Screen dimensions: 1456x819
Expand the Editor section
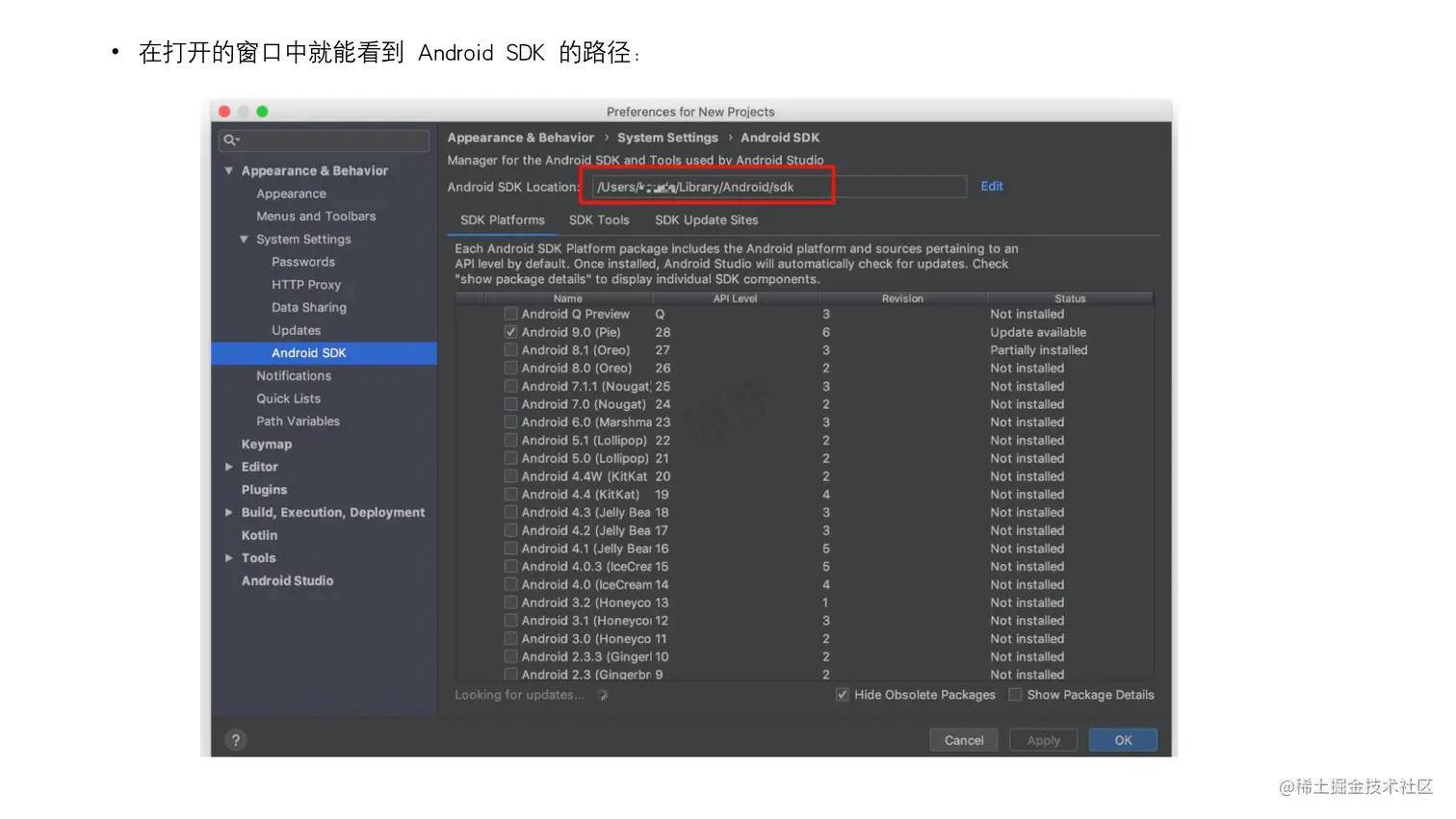[228, 467]
